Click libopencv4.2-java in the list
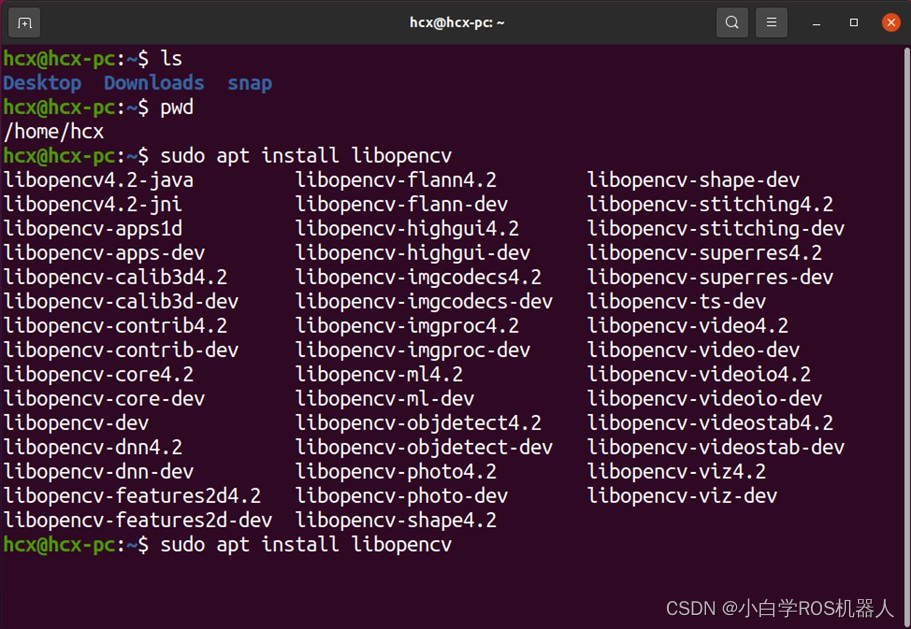 click(x=98, y=180)
